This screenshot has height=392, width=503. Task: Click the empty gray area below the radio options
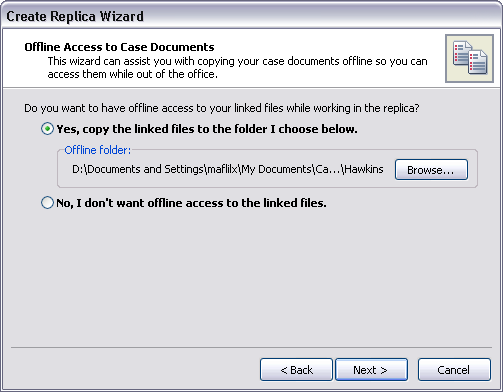[251, 277]
